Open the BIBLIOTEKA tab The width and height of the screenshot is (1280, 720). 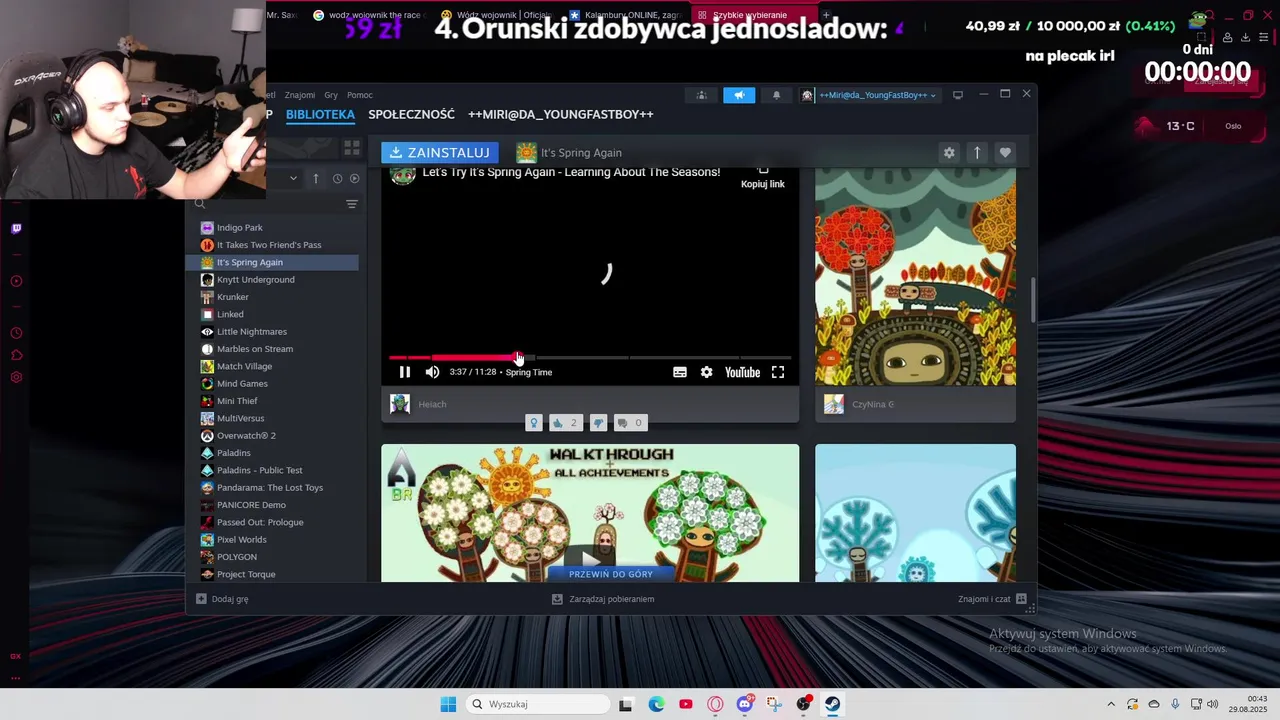pyautogui.click(x=320, y=114)
